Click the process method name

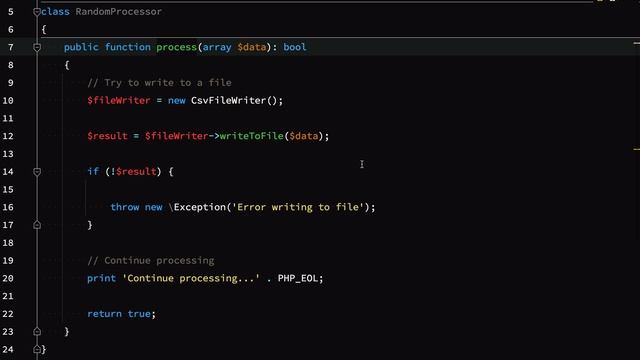pos(176,47)
